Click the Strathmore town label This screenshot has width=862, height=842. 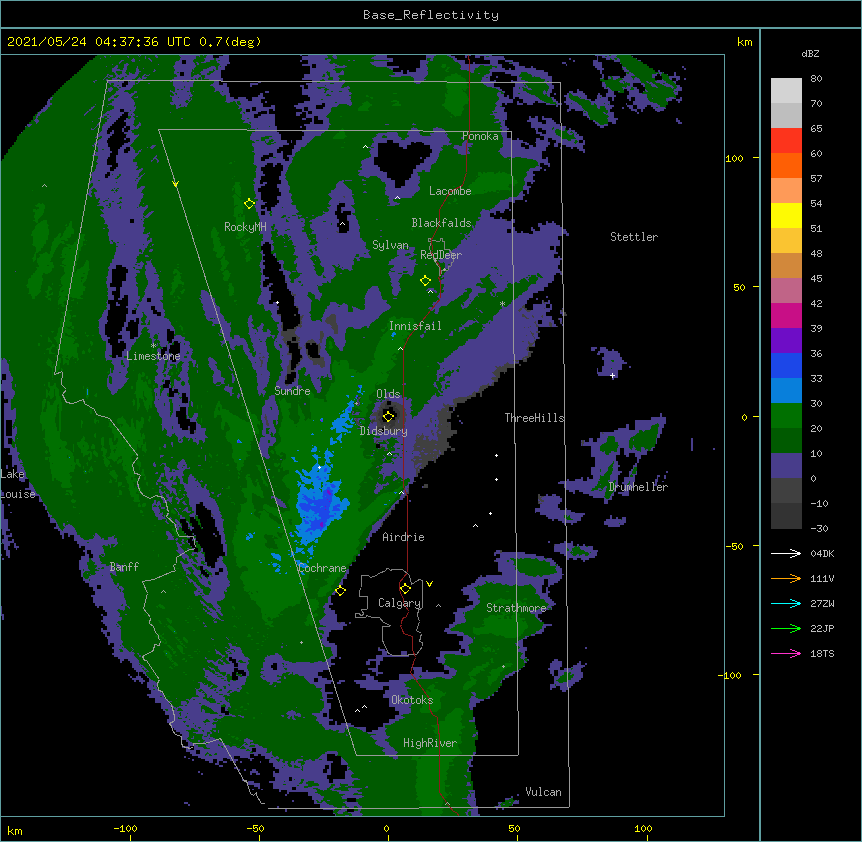pos(516,607)
